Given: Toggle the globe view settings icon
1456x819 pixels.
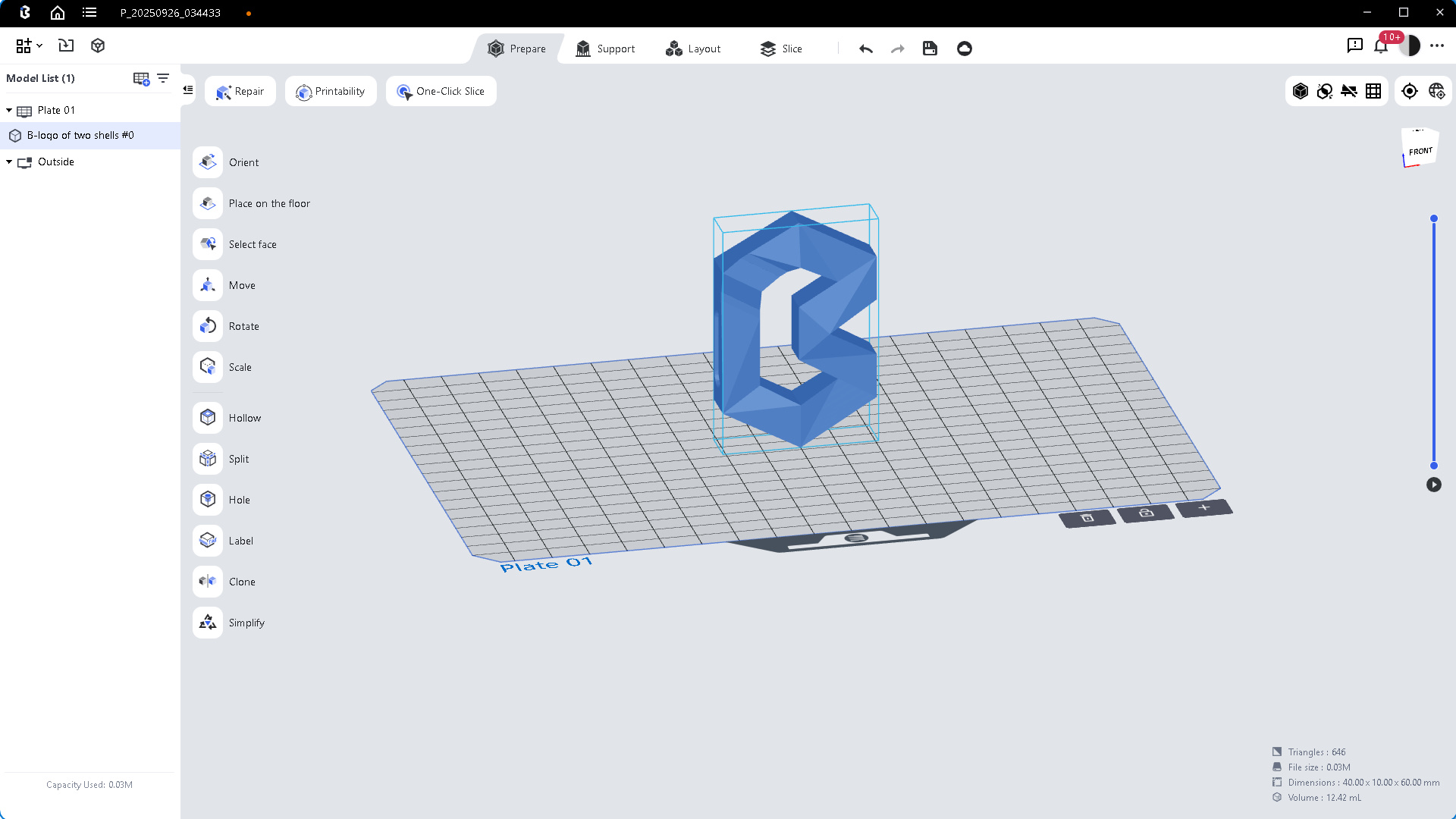Looking at the screenshot, I should (1437, 91).
